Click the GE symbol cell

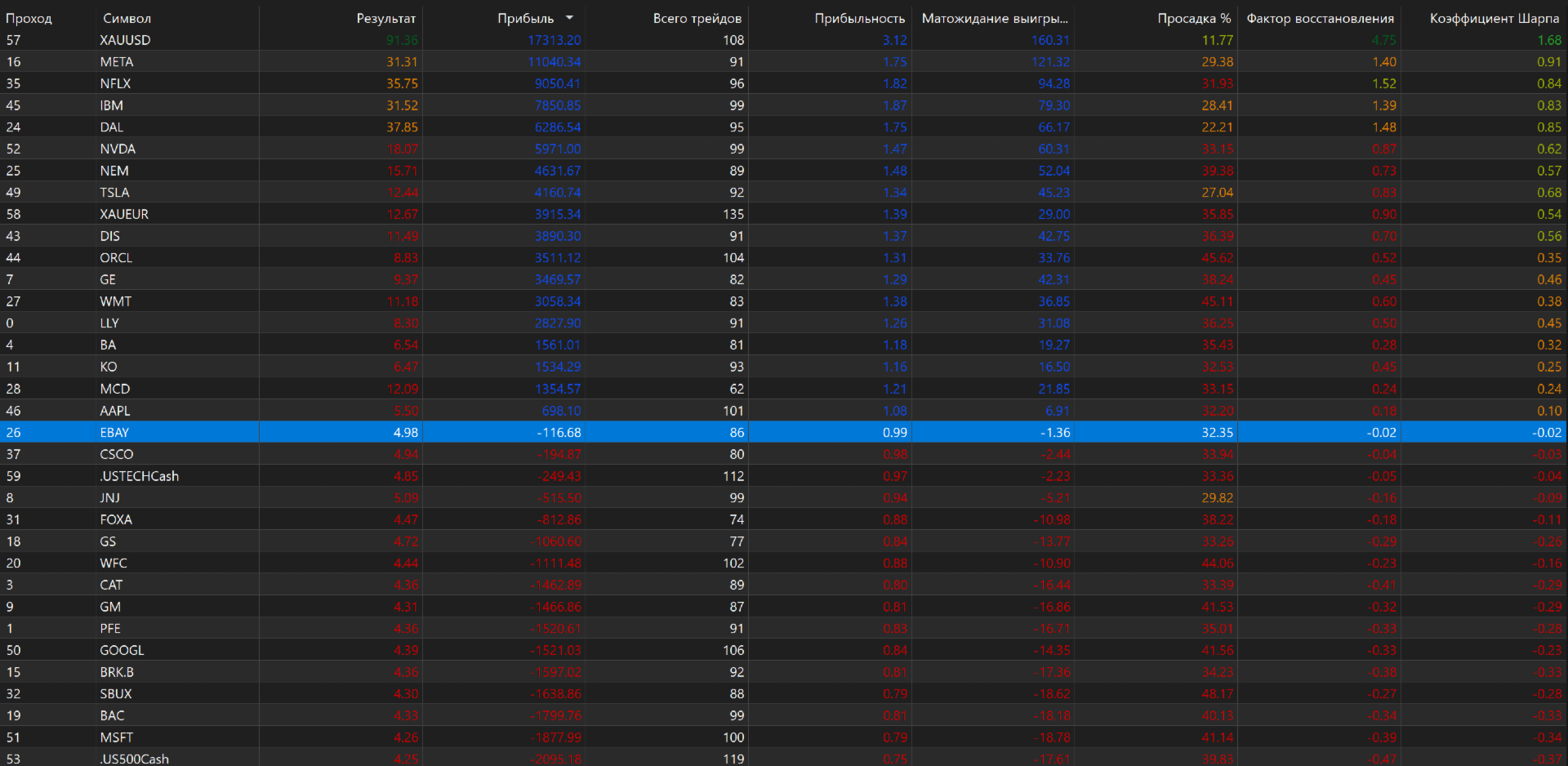point(108,279)
